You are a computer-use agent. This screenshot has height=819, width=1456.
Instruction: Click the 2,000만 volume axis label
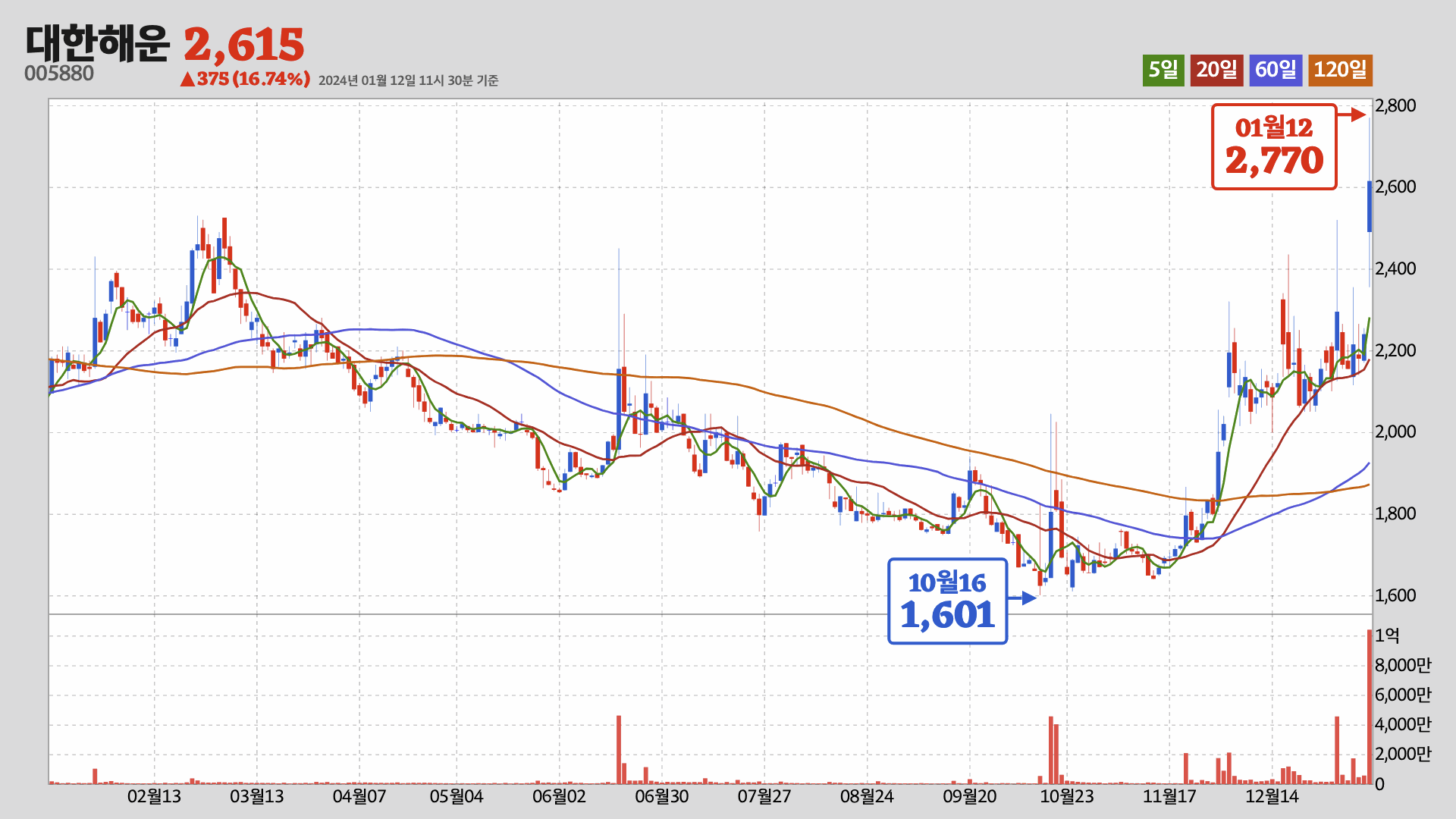pyautogui.click(x=1403, y=754)
